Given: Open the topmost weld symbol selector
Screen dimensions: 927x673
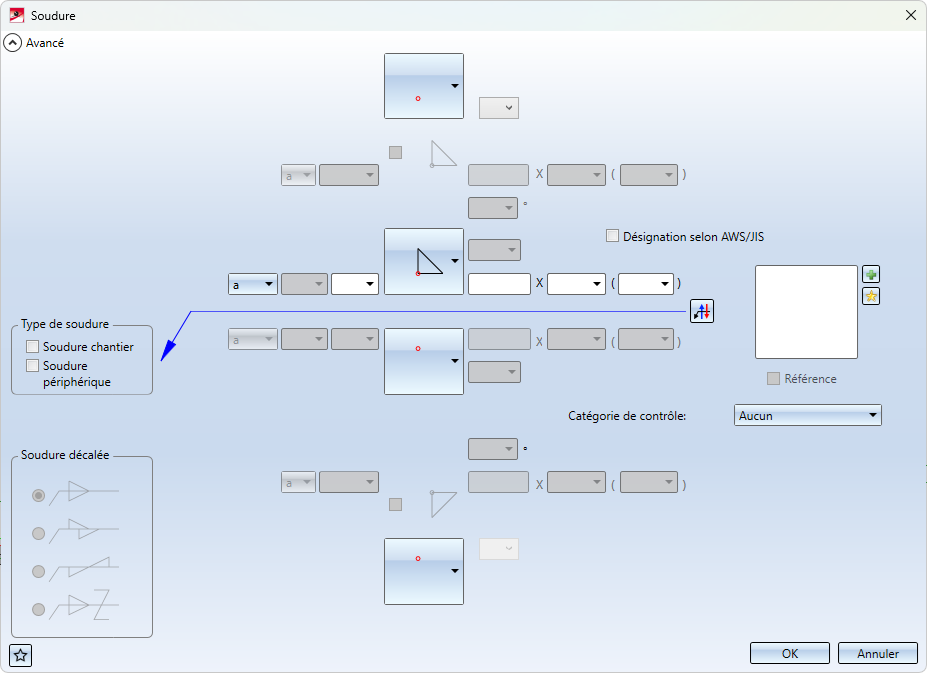Looking at the screenshot, I should click(424, 86).
